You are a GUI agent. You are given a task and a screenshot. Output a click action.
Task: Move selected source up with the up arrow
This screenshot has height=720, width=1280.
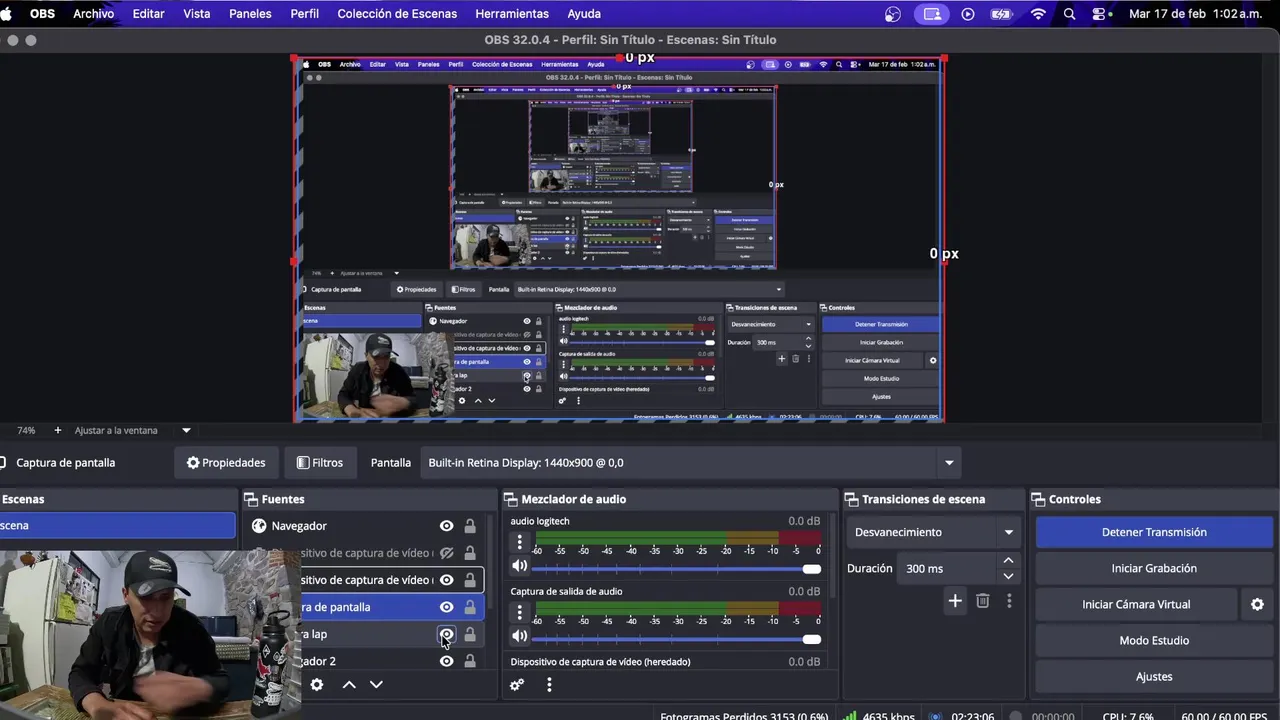click(x=349, y=685)
